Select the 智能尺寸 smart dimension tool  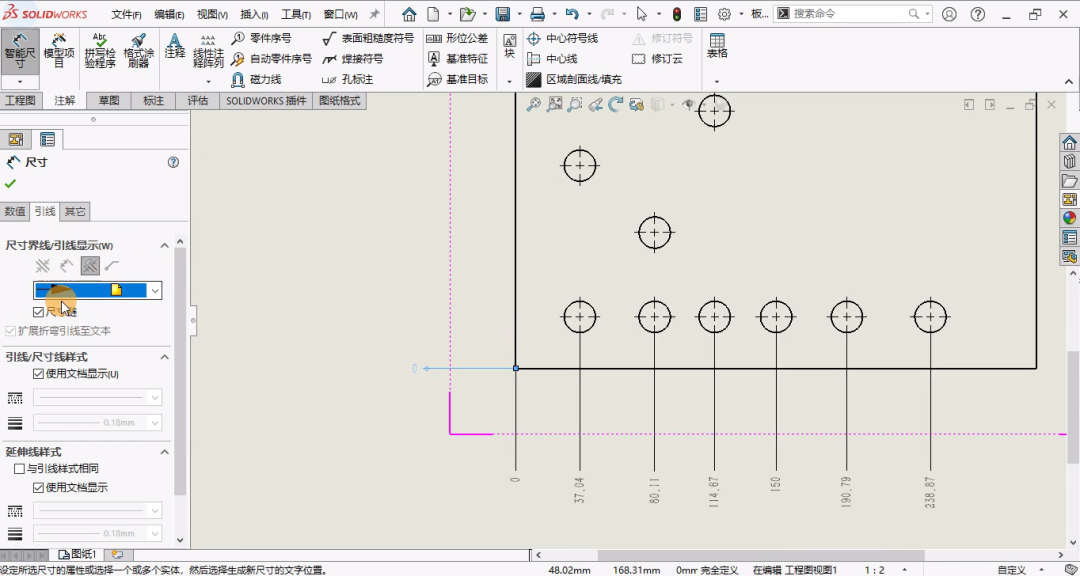pos(20,50)
